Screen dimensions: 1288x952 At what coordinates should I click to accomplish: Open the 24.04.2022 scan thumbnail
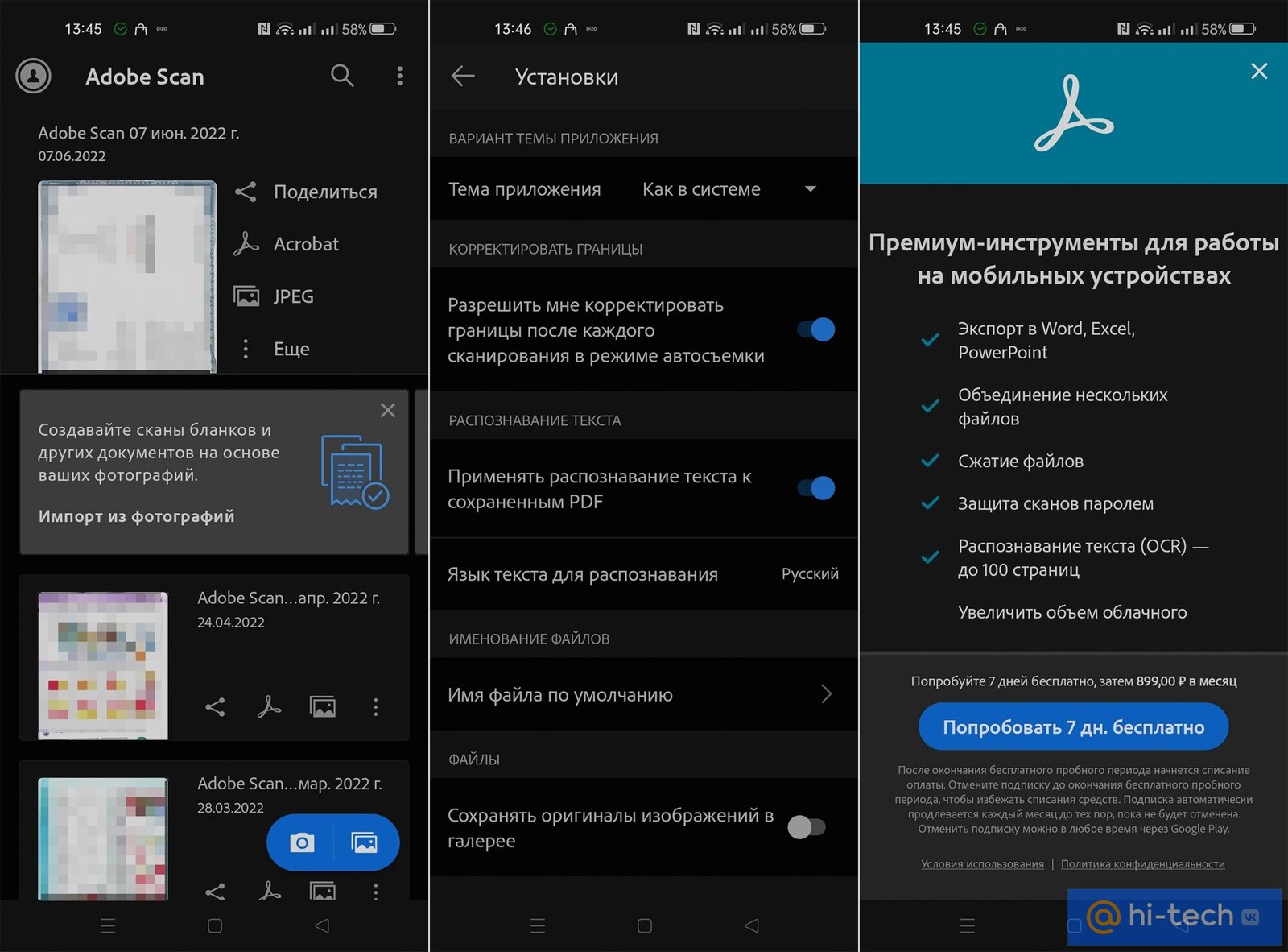tap(103, 665)
